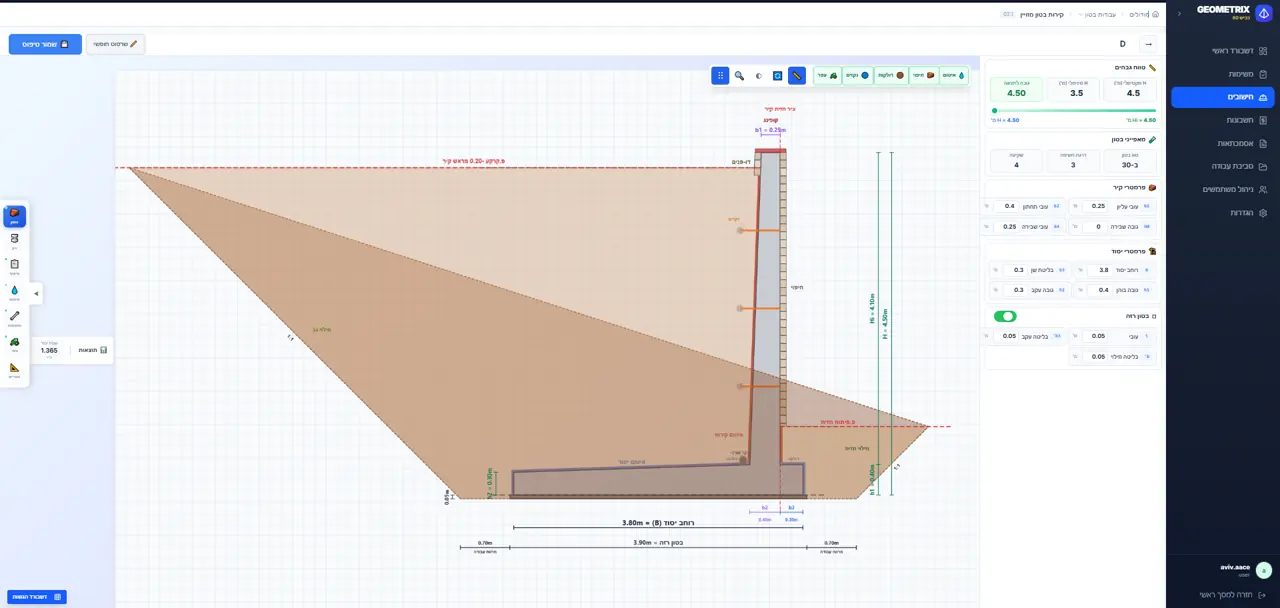The image size is (1280, 608).
Task: Open חשבונות in the sidebar
Action: [x=1222, y=120]
